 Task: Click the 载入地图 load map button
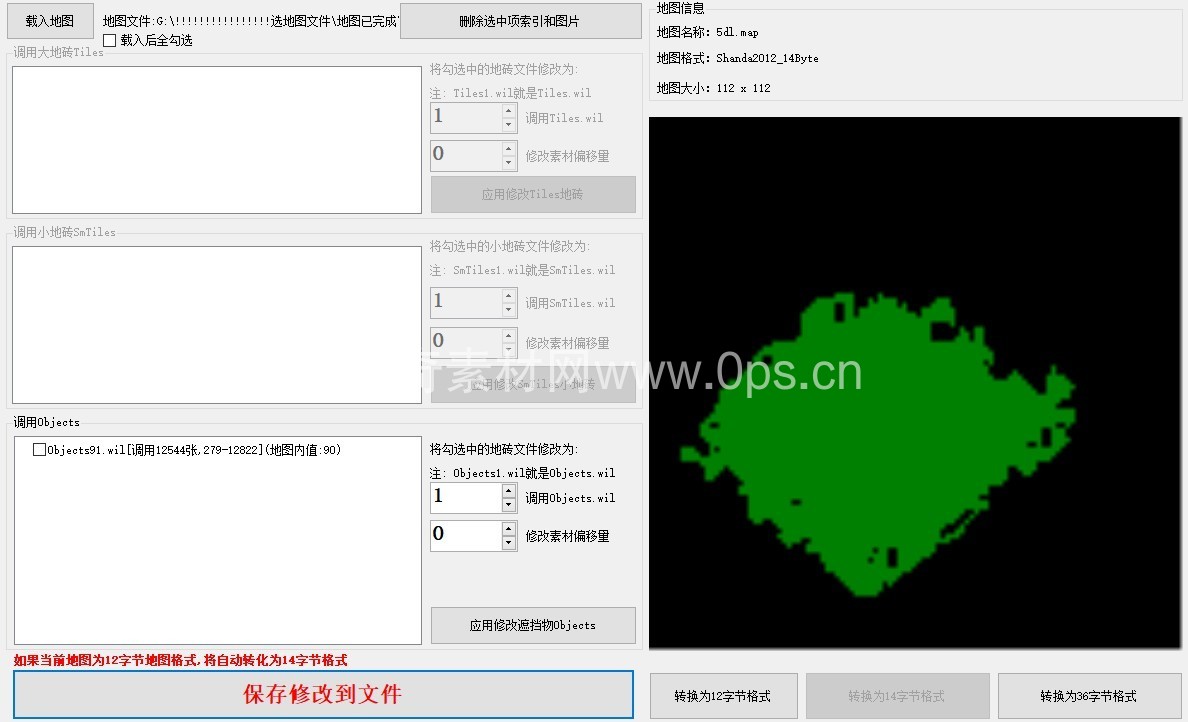coord(50,21)
